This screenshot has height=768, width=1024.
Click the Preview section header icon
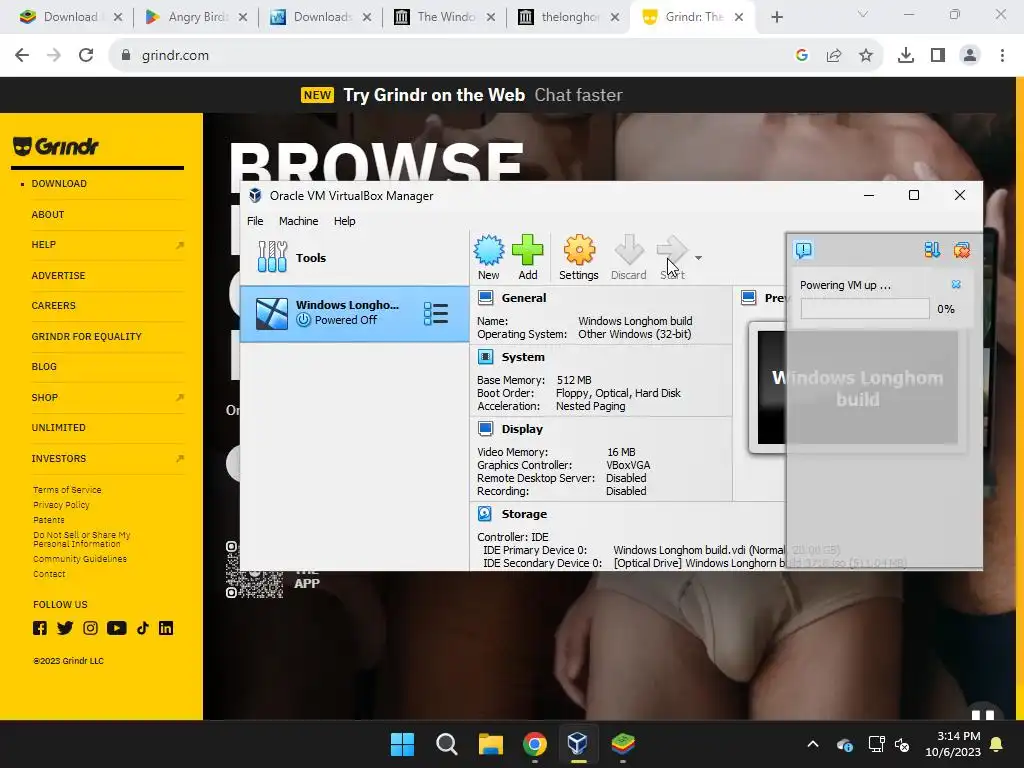pyautogui.click(x=748, y=298)
